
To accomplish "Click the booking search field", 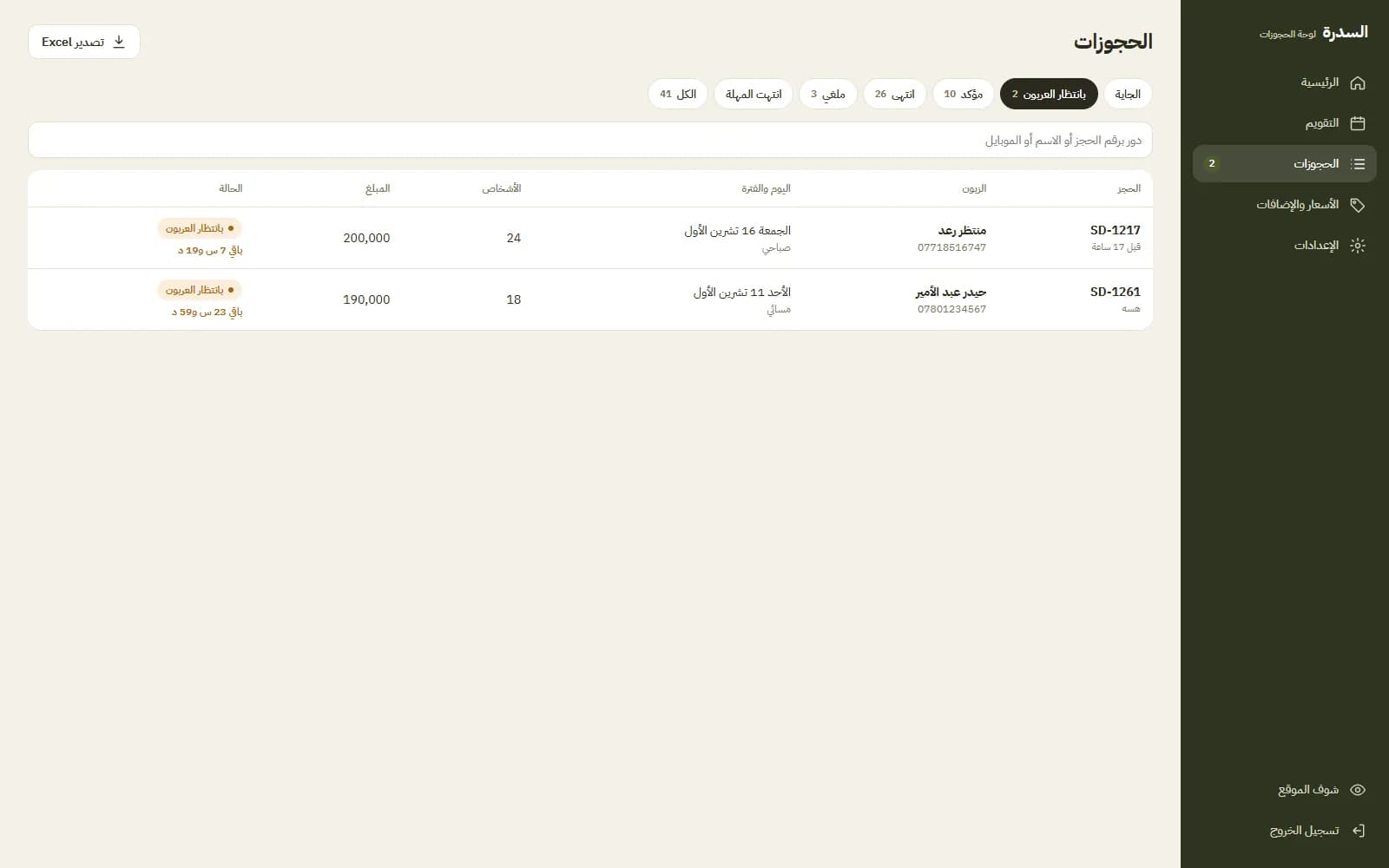I will coord(590,140).
